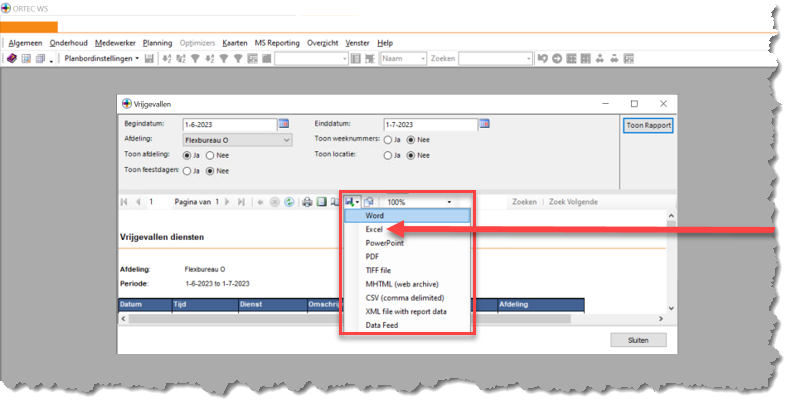Viewport: 794px width, 406px height.
Task: Open the Afdeling Flexbureau O dropdown
Action: 237,140
